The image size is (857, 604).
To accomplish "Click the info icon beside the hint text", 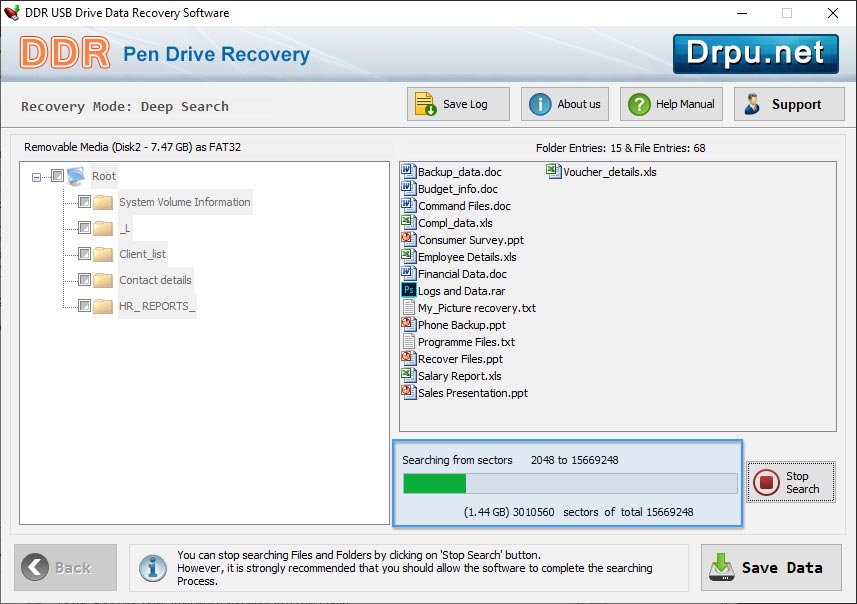I will pos(153,567).
